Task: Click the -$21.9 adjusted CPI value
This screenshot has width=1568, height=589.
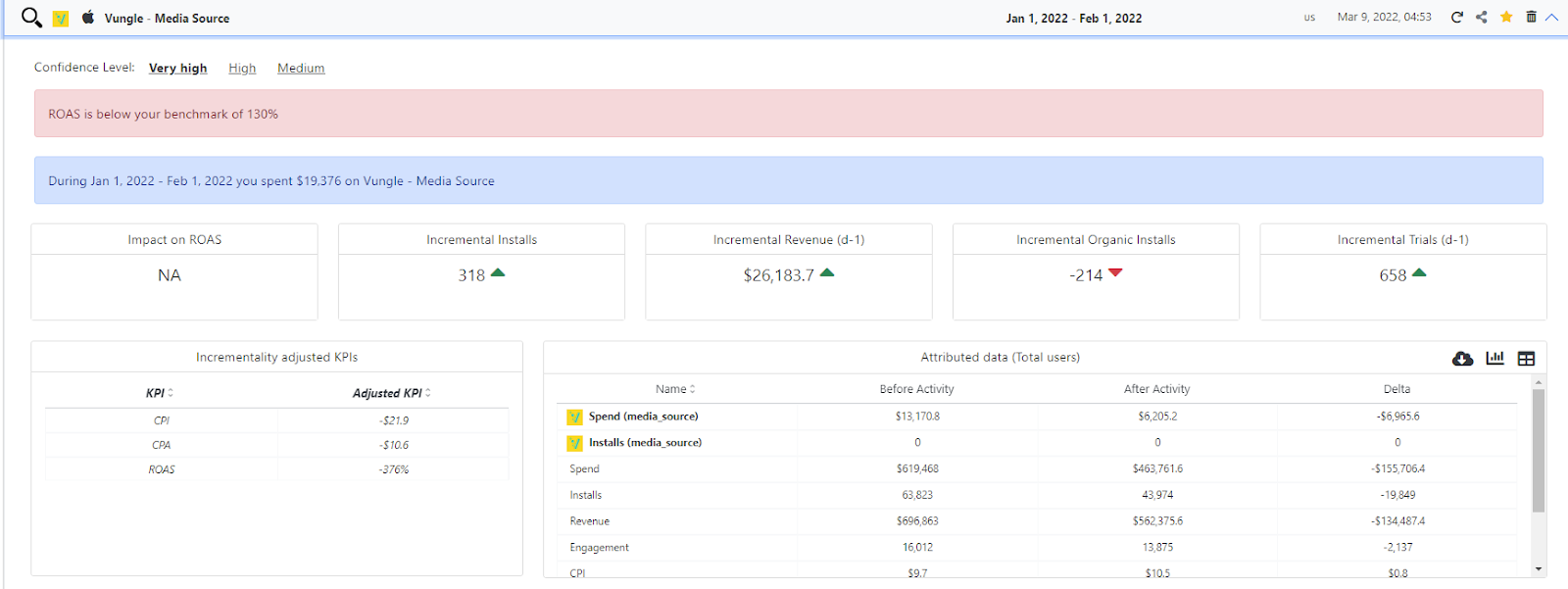Action: pyautogui.click(x=394, y=420)
